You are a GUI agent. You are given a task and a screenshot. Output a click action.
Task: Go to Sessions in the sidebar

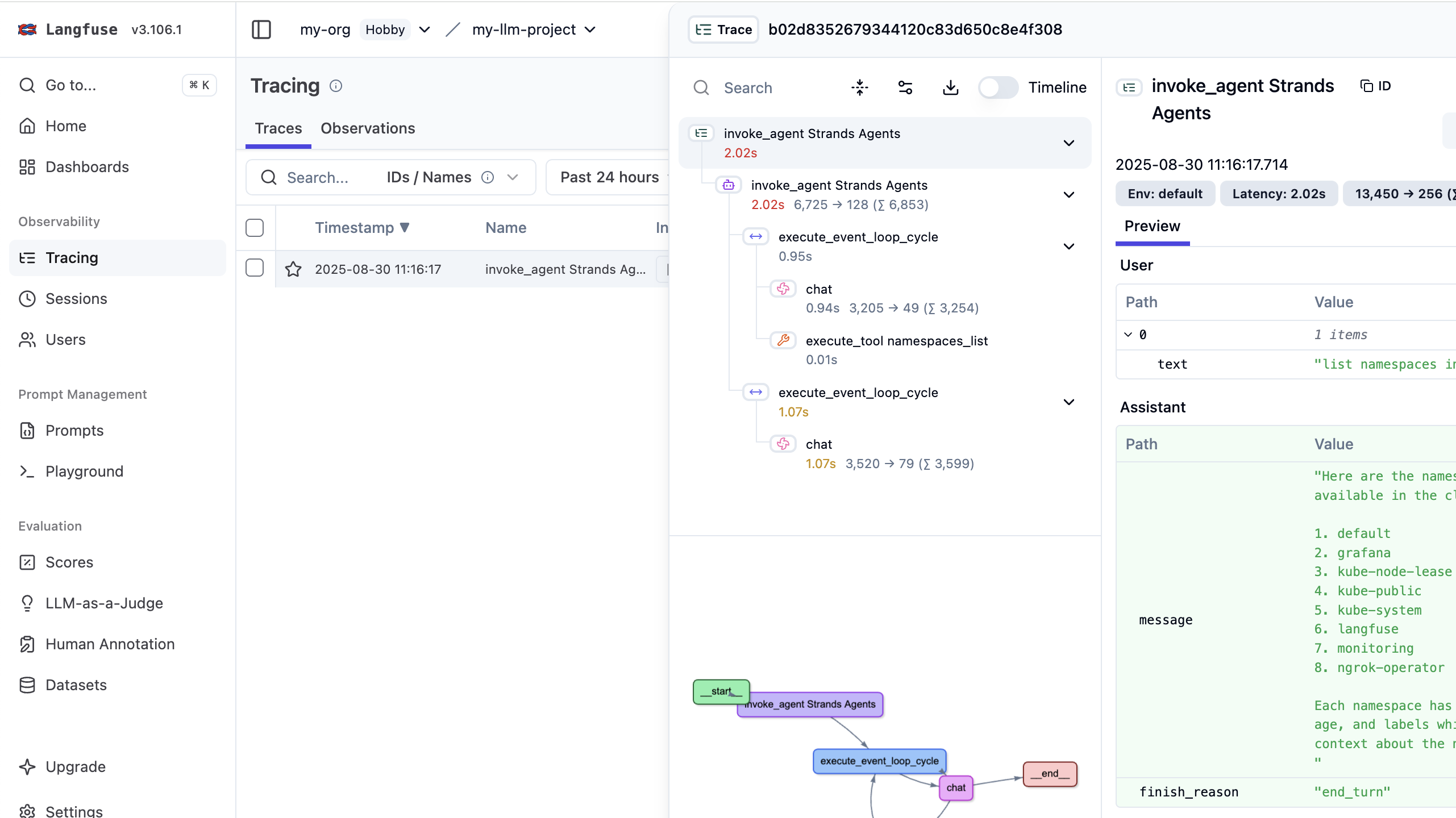pos(118,299)
